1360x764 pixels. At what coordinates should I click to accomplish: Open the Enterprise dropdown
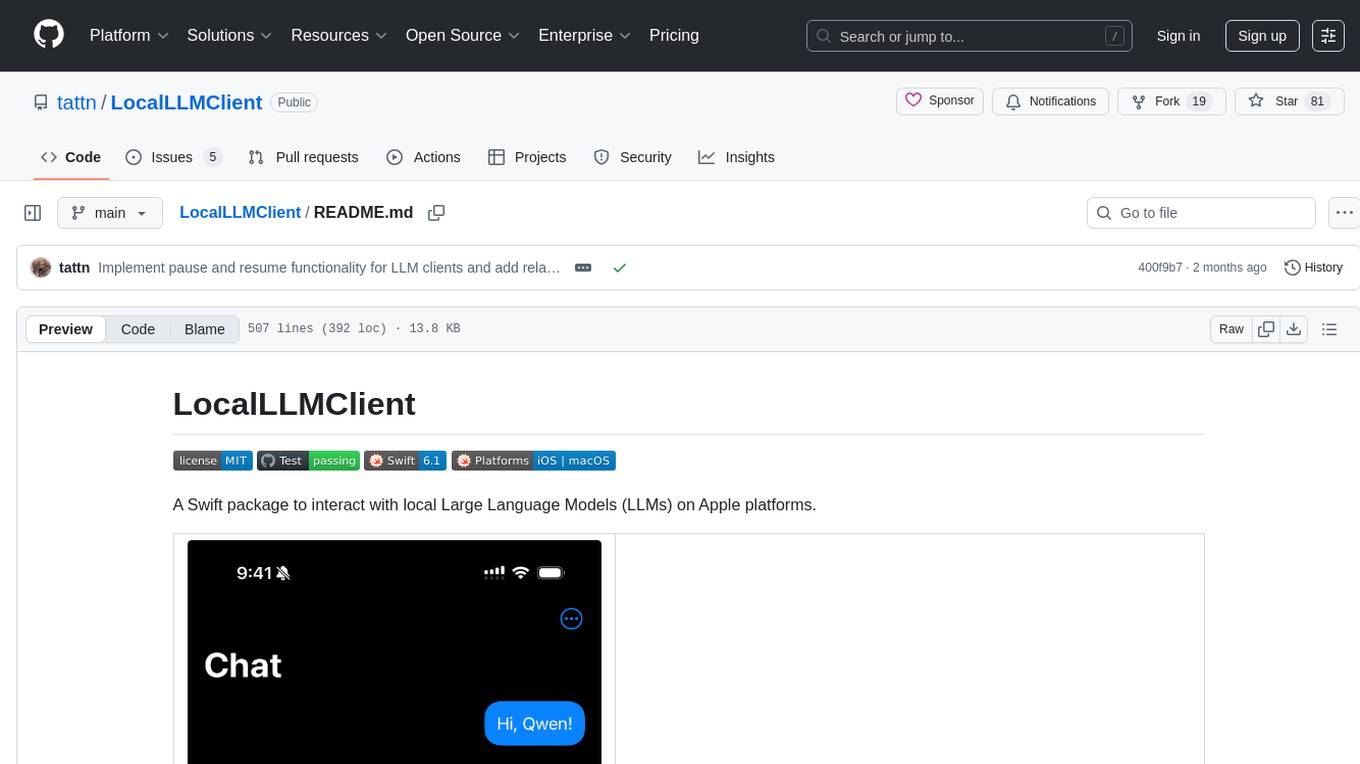(x=585, y=35)
